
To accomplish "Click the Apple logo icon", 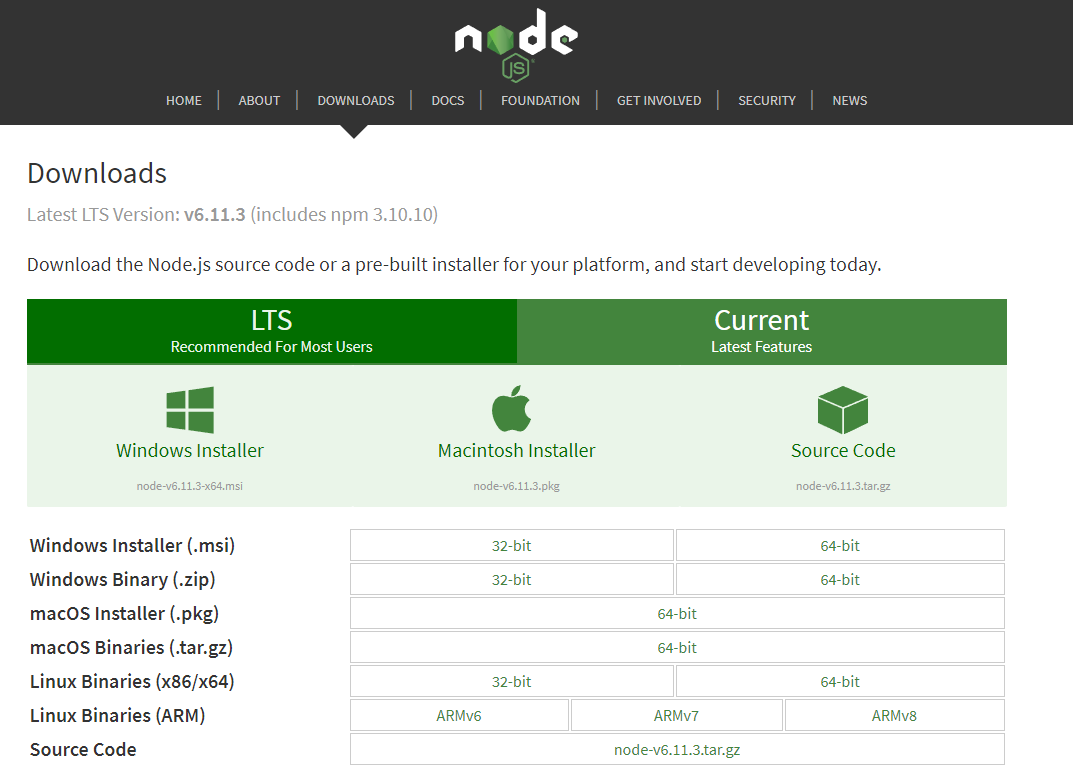I will (512, 408).
